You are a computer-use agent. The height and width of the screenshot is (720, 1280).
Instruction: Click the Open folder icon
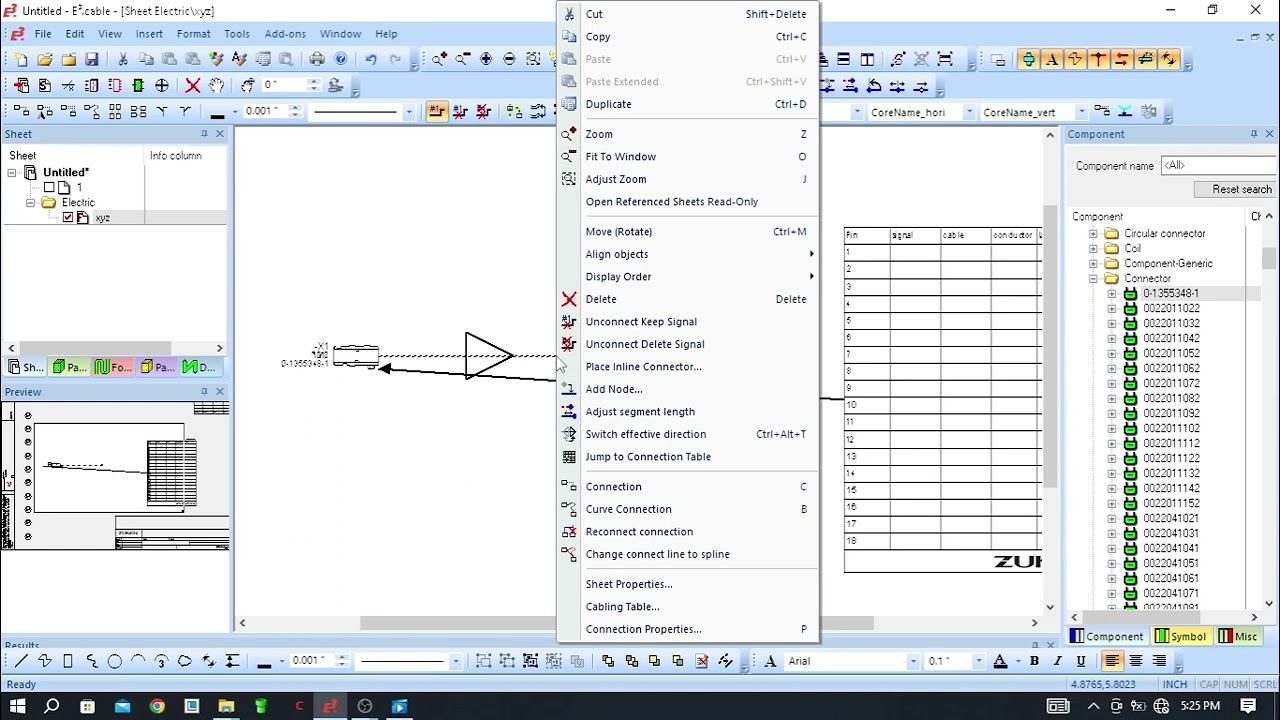(45, 60)
